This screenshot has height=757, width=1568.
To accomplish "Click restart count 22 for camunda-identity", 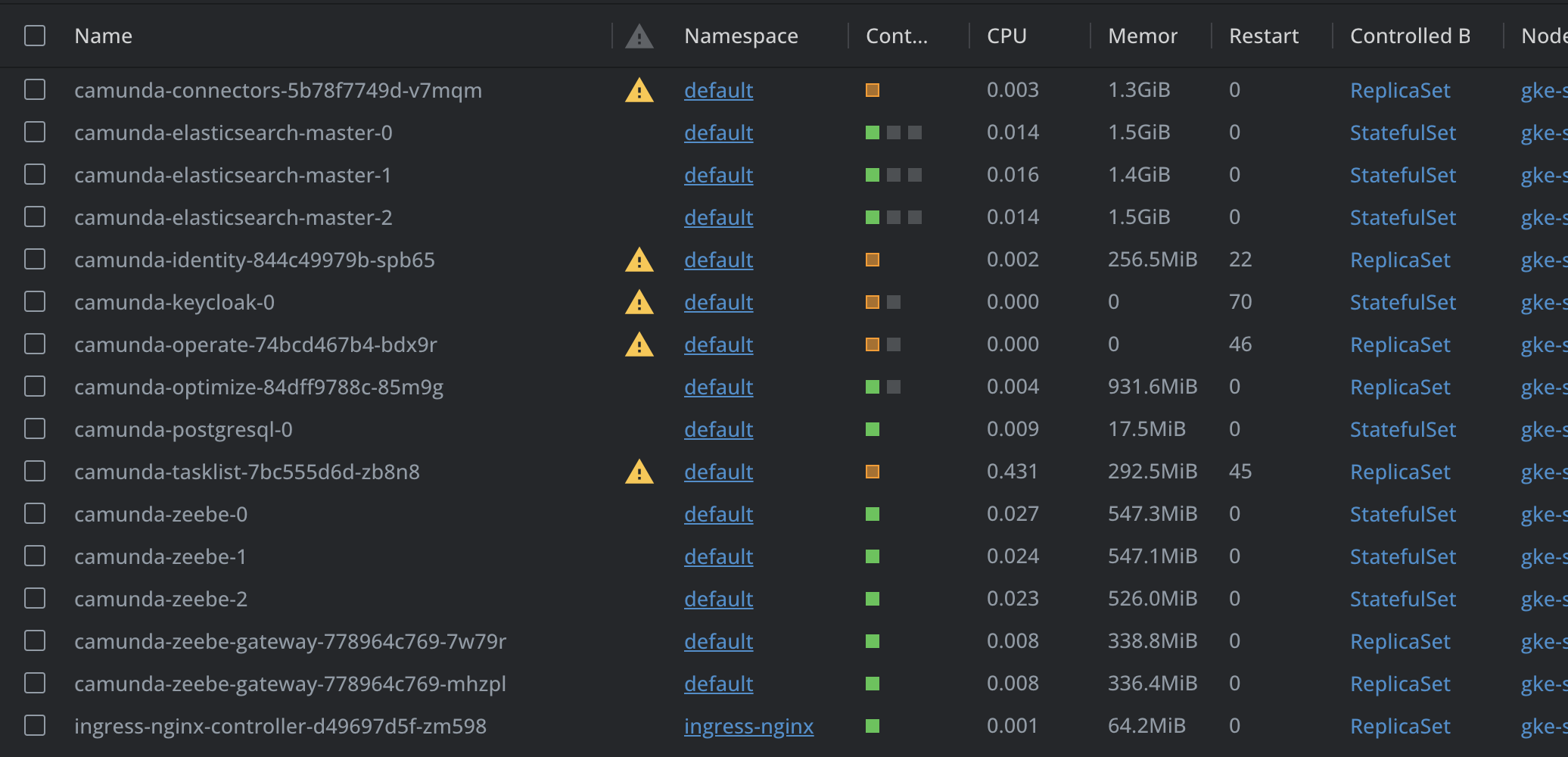I will (1240, 260).
